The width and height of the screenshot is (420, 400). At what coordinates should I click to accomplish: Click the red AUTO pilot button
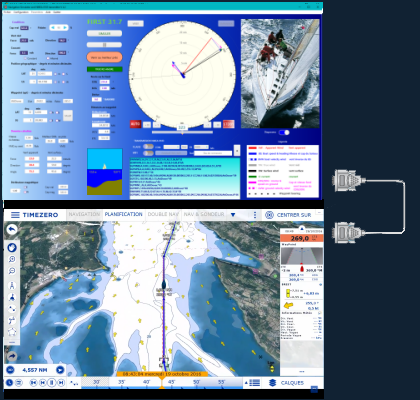coord(135,124)
